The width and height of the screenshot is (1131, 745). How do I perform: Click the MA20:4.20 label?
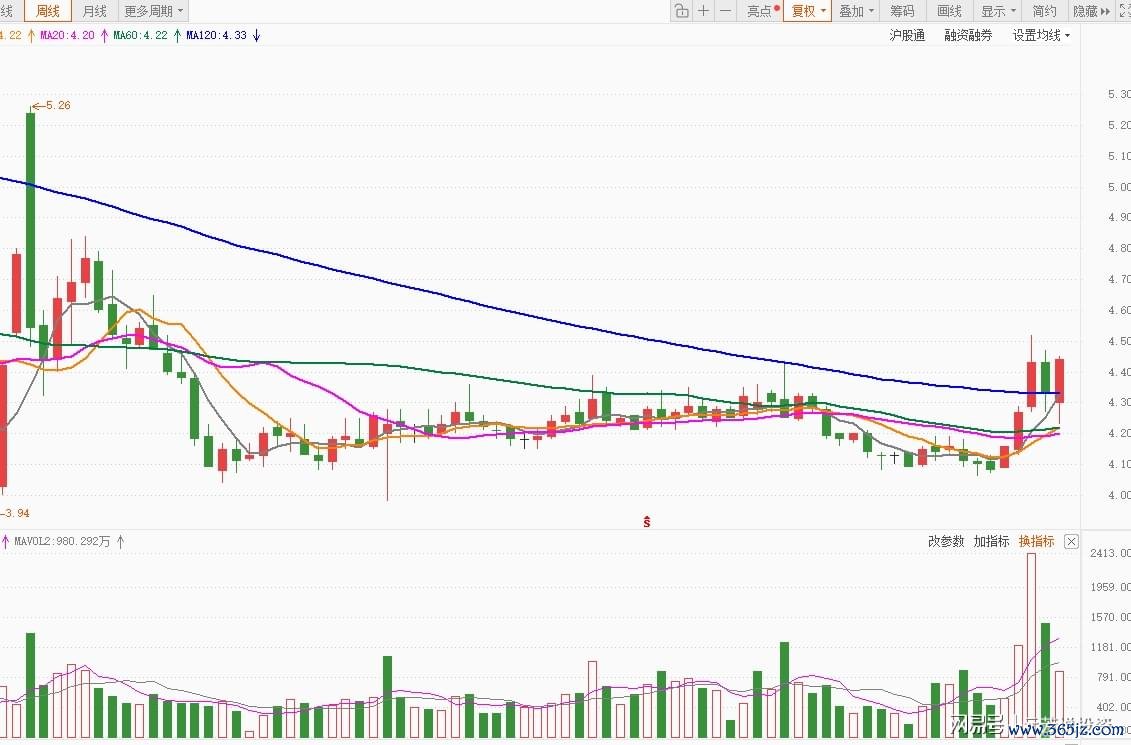(67, 35)
